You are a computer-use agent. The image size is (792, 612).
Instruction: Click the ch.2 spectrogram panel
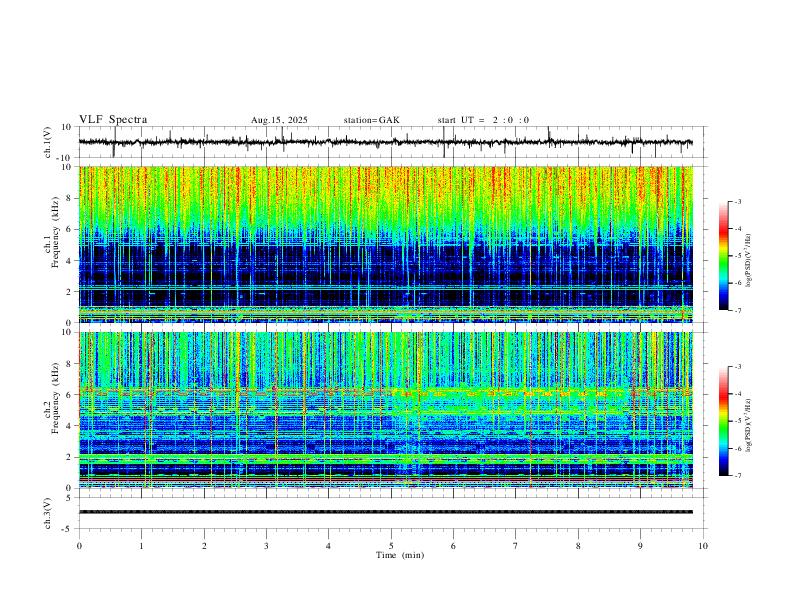(386, 410)
